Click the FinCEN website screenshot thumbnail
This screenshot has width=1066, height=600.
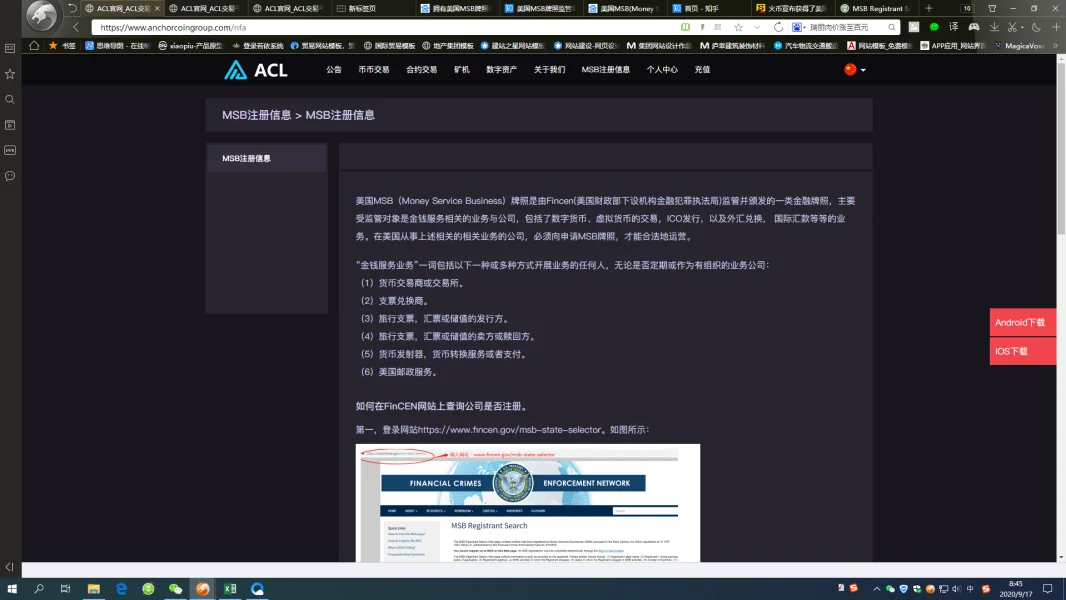527,503
